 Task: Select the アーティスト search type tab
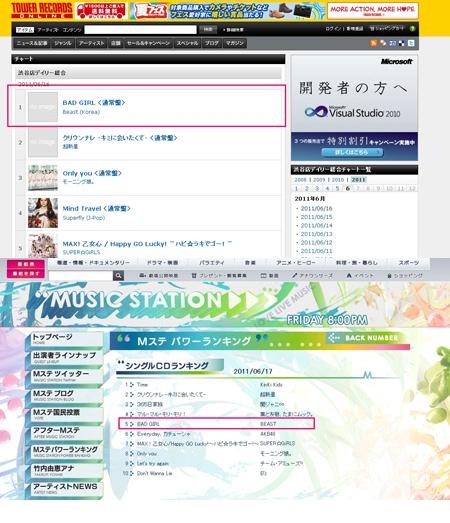point(47,30)
